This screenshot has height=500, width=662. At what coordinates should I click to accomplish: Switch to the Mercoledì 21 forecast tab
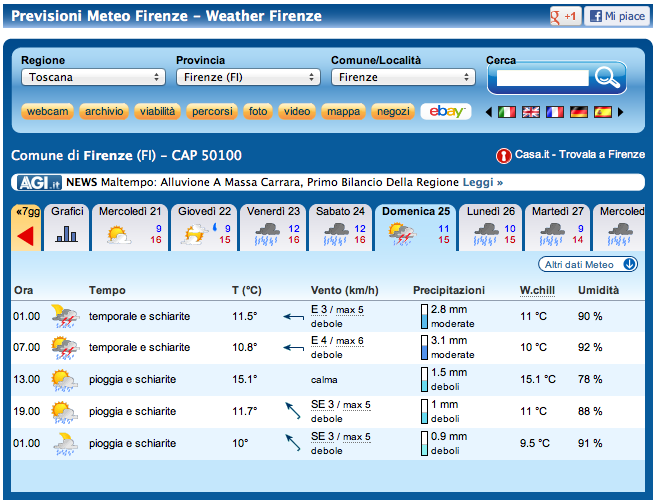(130, 227)
